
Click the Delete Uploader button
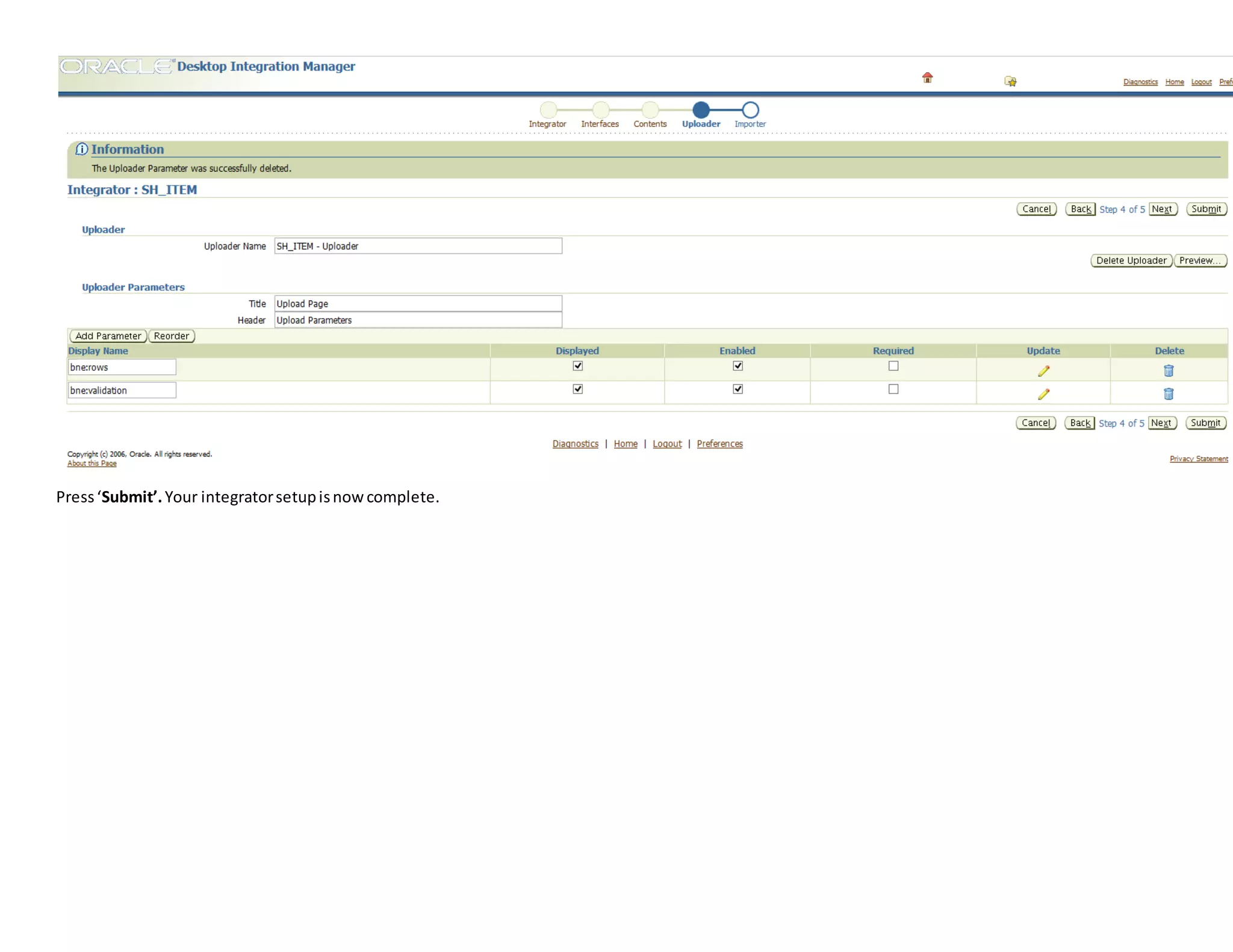pos(1131,261)
